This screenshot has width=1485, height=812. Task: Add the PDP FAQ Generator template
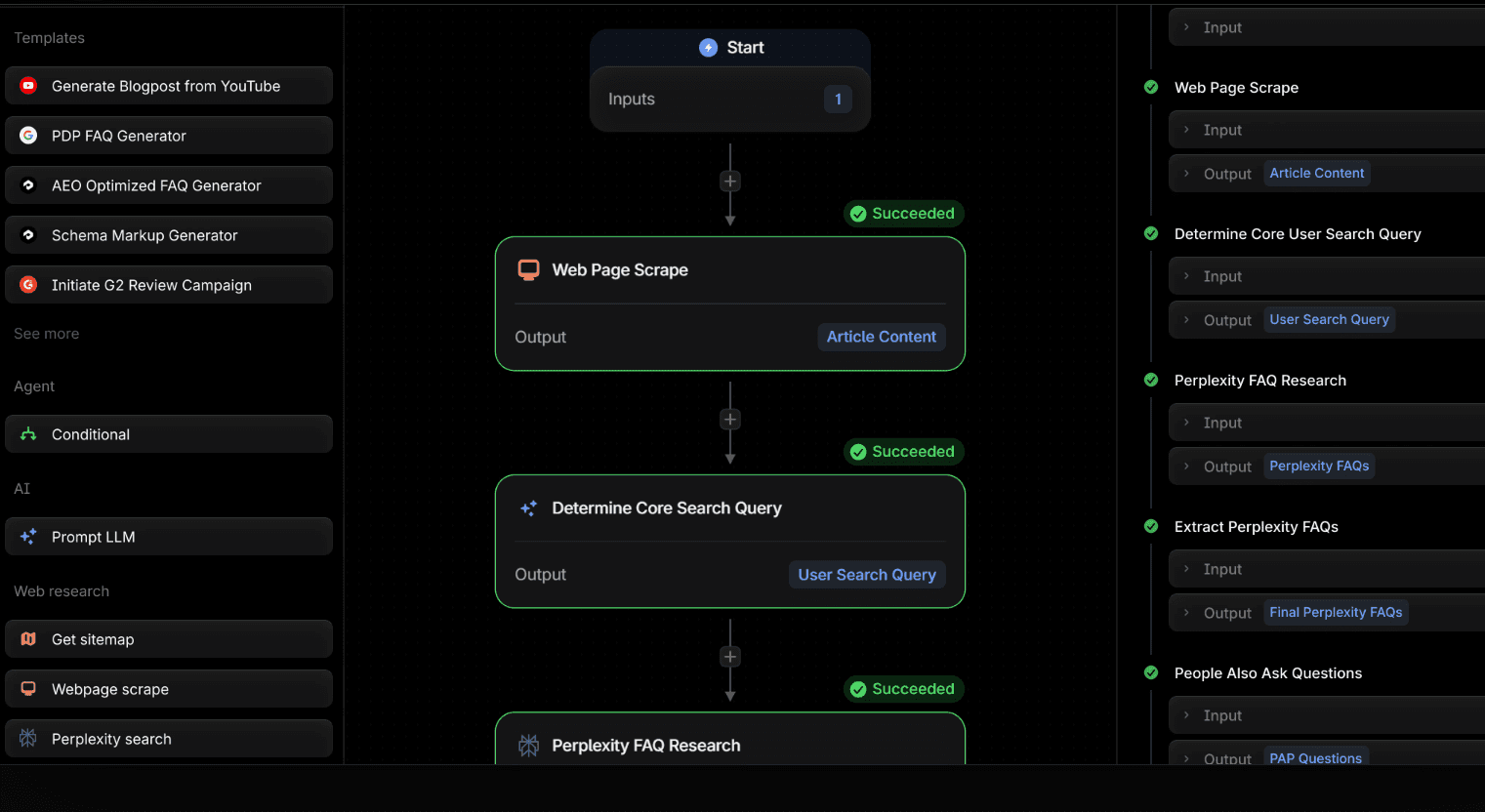point(169,136)
